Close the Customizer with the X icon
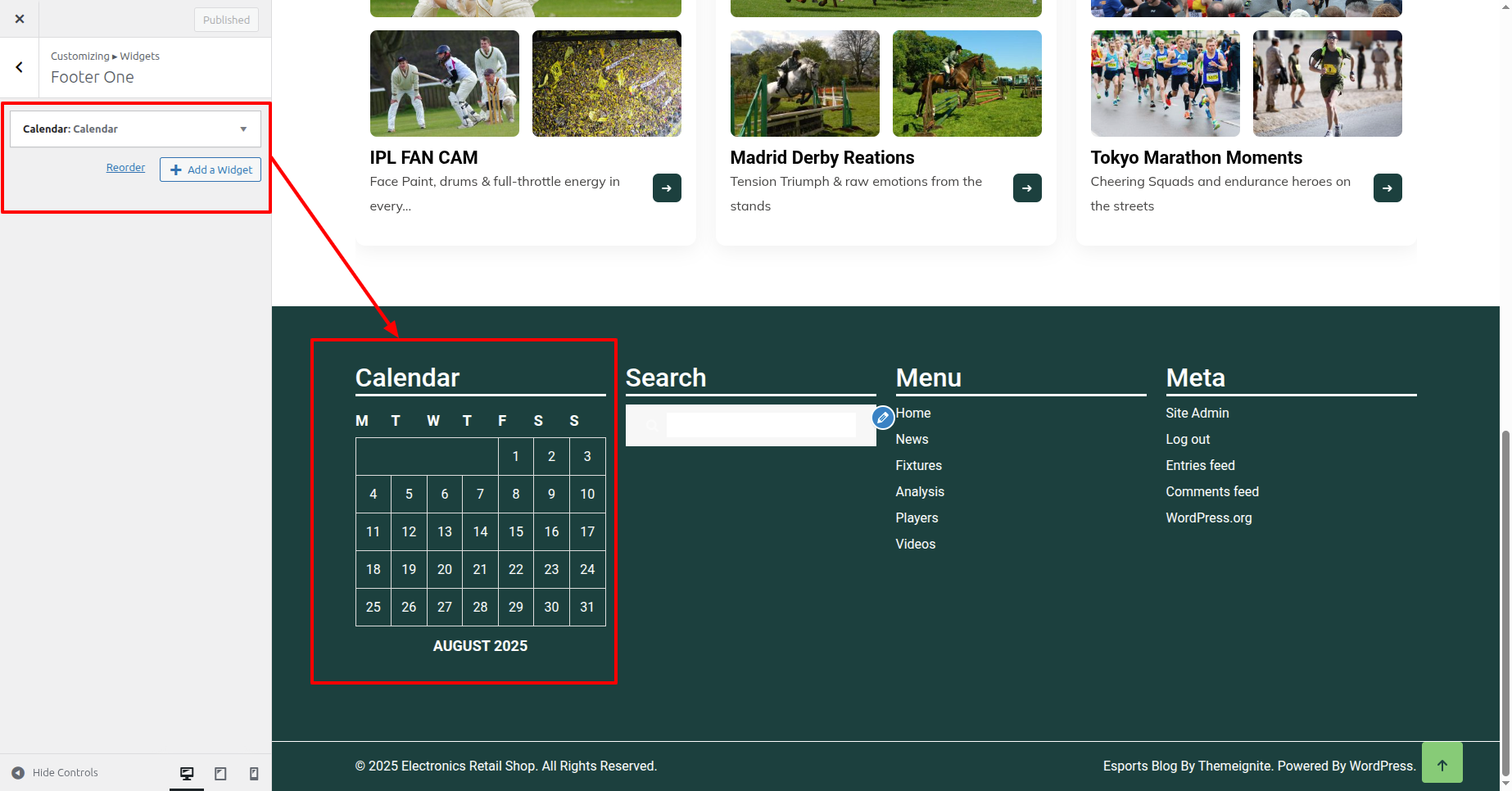Image resolution: width=1512 pixels, height=791 pixels. tap(20, 19)
